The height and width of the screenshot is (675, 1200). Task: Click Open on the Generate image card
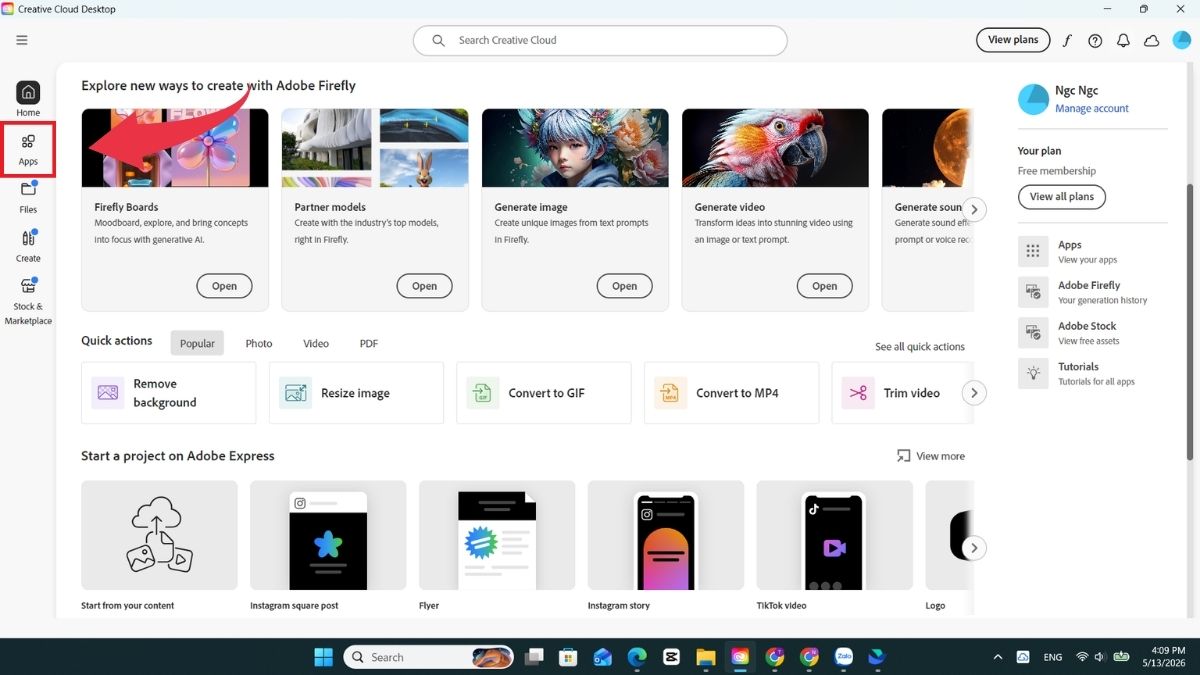tap(624, 286)
